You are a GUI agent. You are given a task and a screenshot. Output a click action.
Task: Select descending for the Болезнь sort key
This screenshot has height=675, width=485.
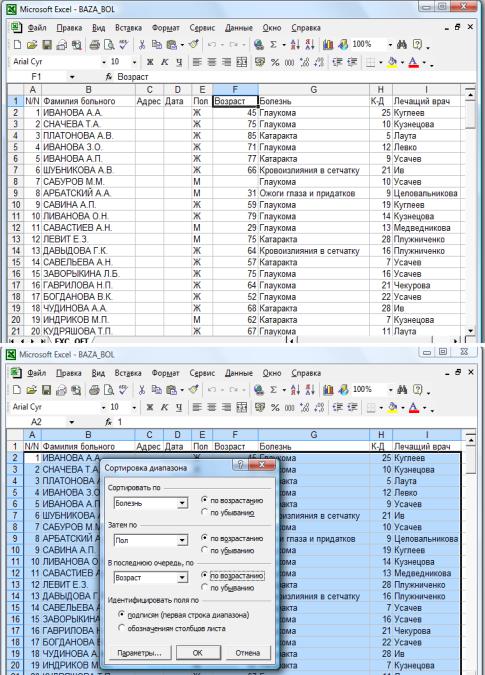coord(205,512)
